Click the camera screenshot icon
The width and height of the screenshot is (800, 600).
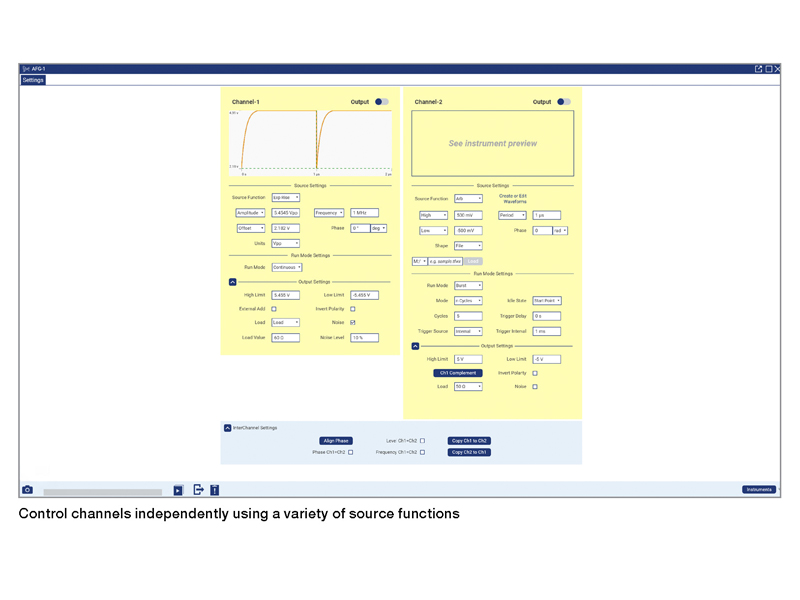click(x=28, y=490)
